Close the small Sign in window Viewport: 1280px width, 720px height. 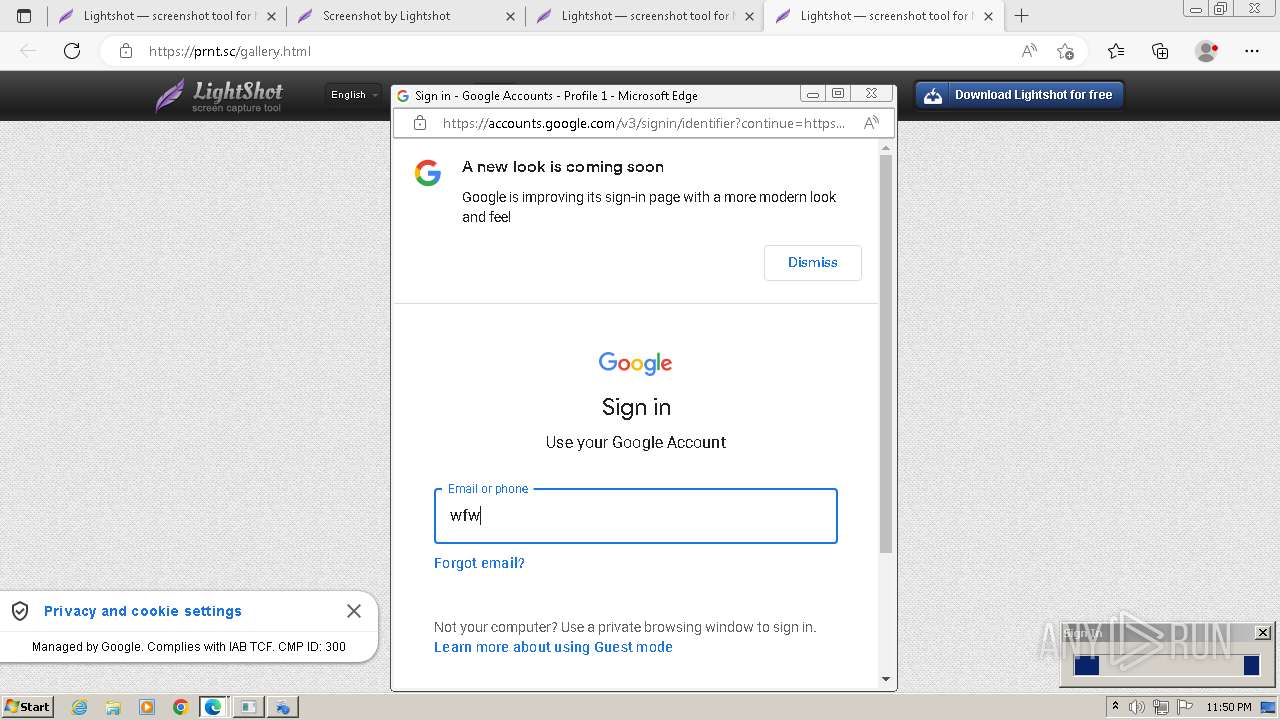pos(1263,632)
